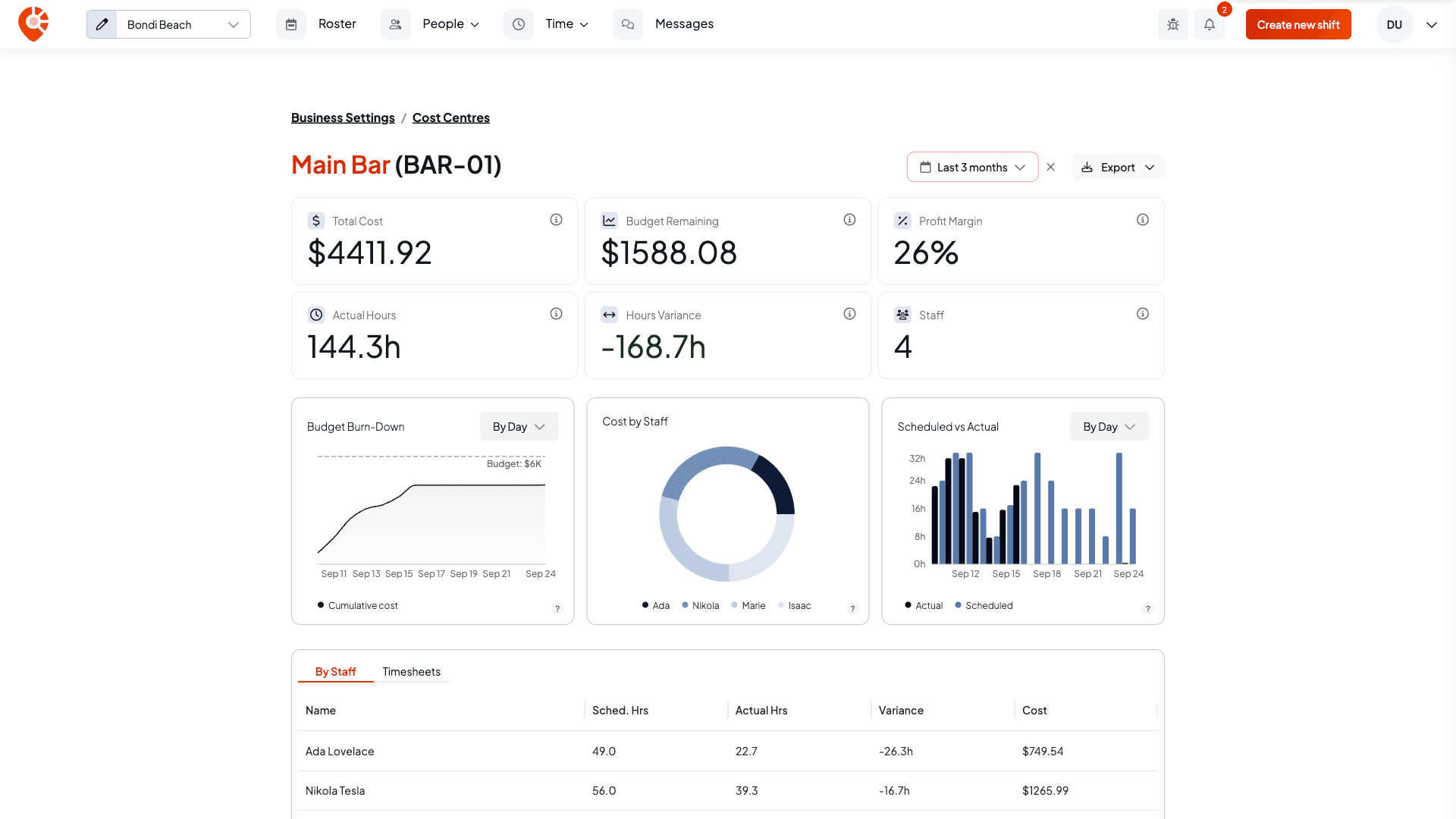1456x819 pixels.
Task: Change Scheduled vs Actual By Day dropdown
Action: coord(1109,426)
